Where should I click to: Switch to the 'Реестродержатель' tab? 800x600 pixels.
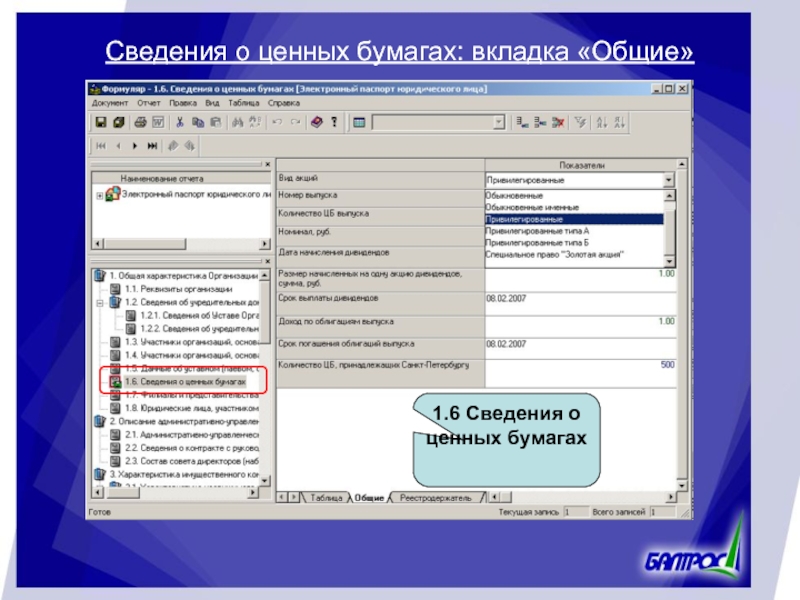pos(434,497)
